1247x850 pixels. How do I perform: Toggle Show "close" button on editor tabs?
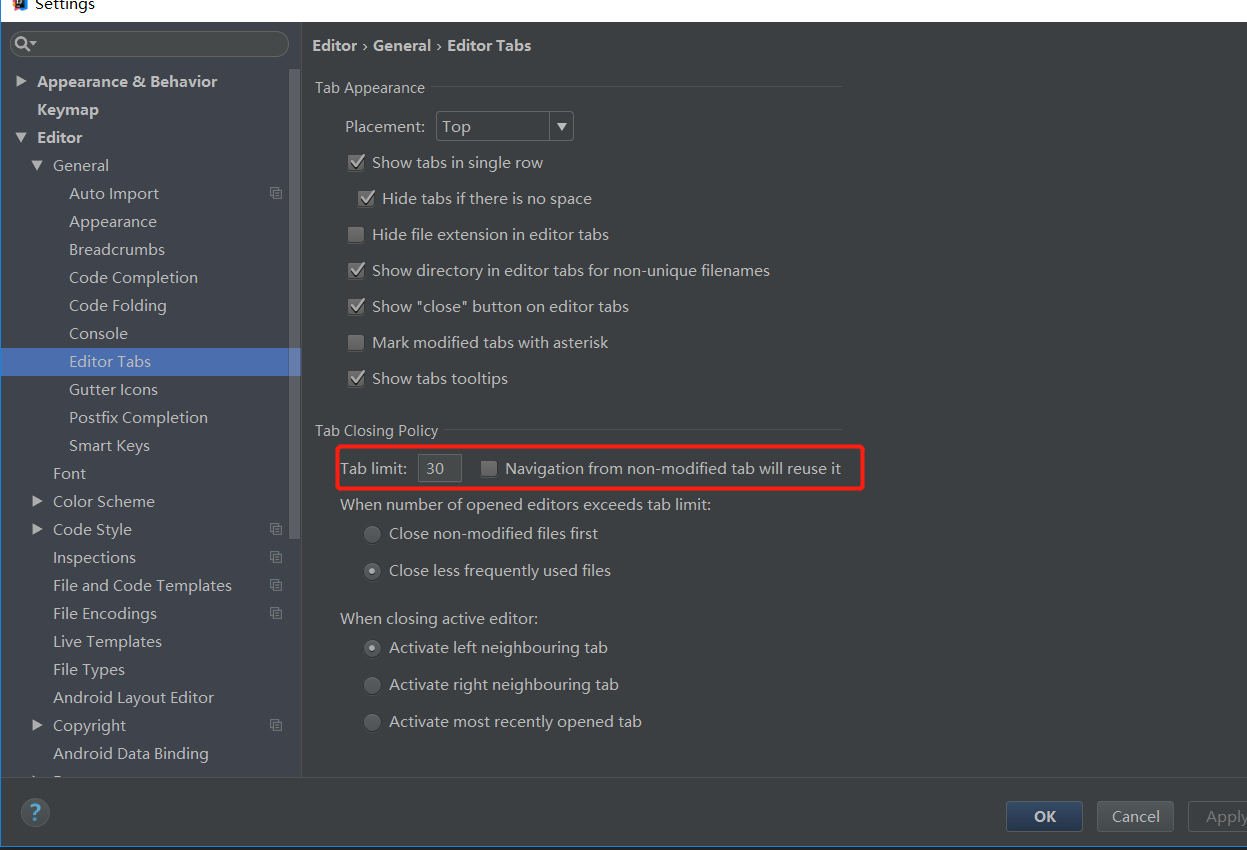pos(356,306)
